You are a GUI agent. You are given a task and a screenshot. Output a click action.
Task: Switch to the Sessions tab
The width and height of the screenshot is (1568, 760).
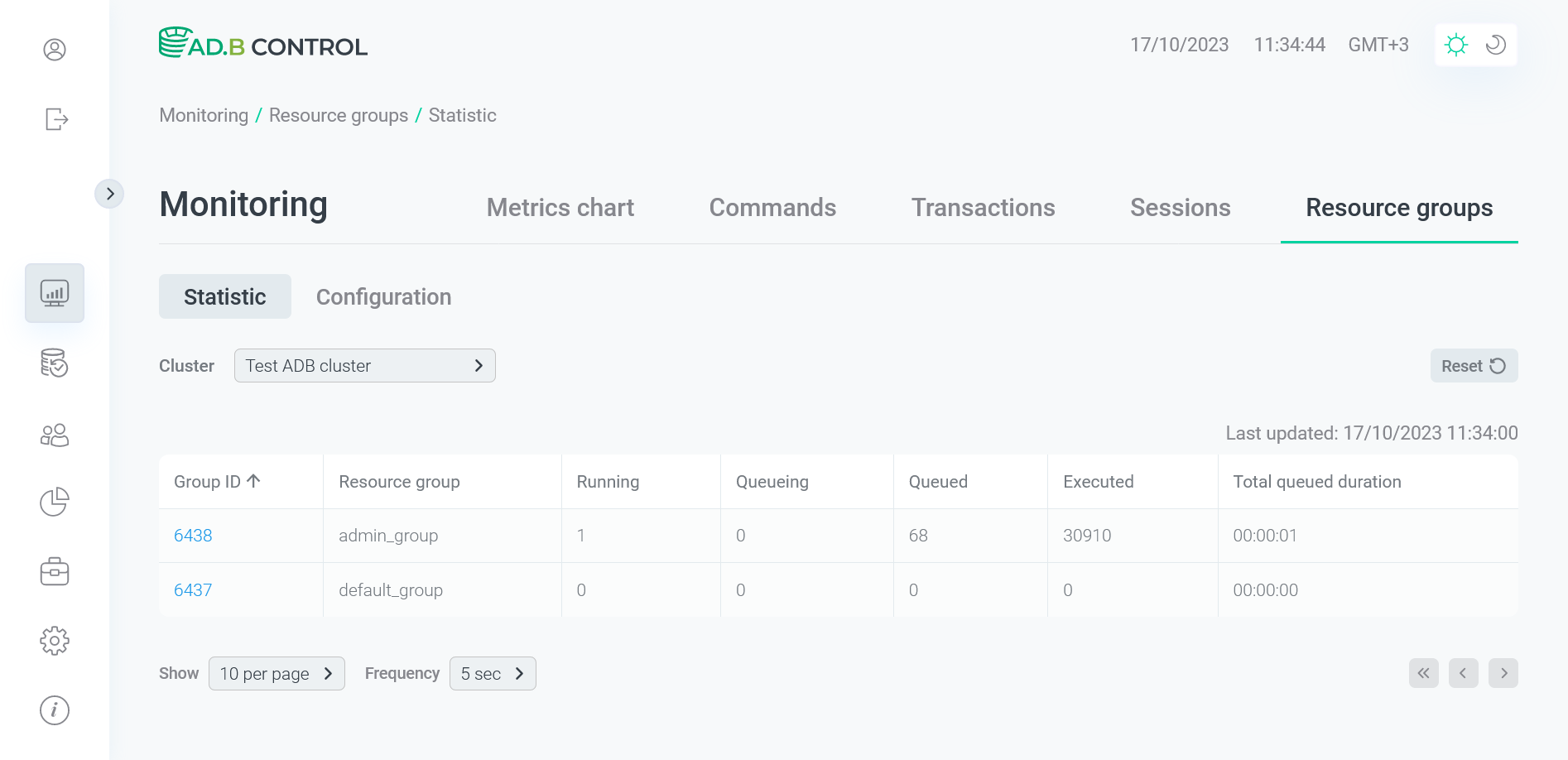tap(1180, 208)
